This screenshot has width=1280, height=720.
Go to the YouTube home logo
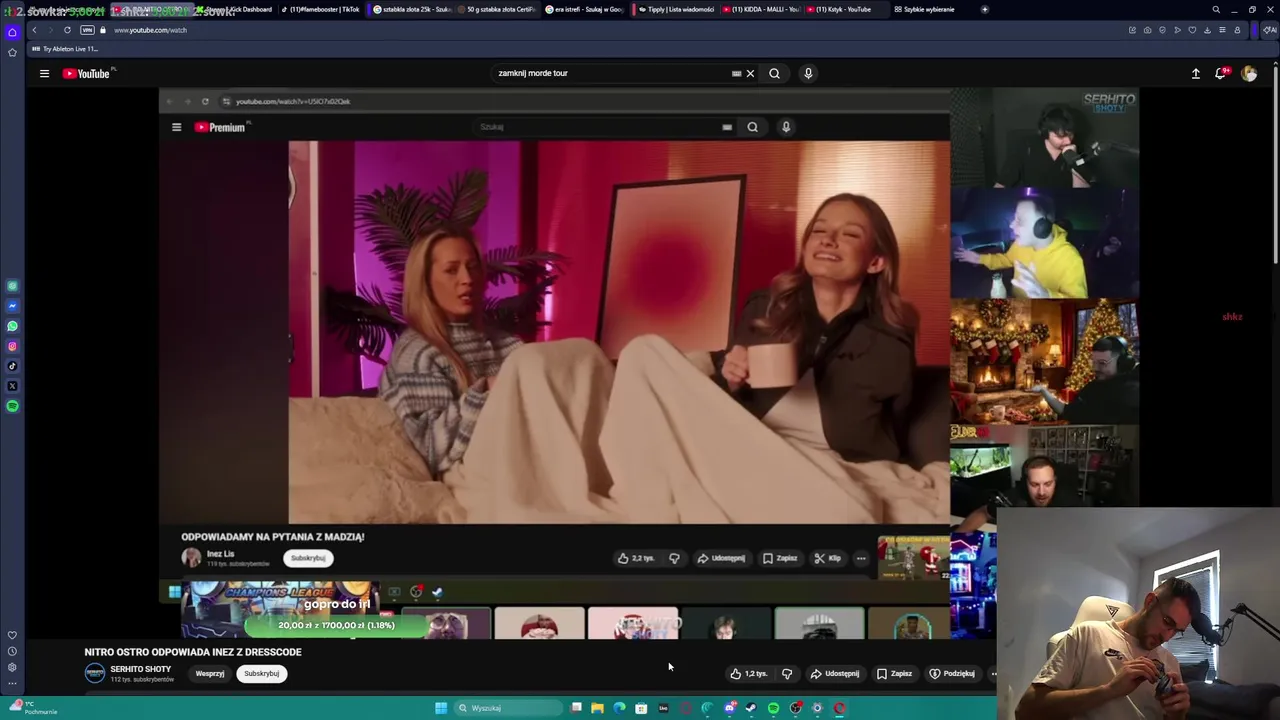click(87, 73)
